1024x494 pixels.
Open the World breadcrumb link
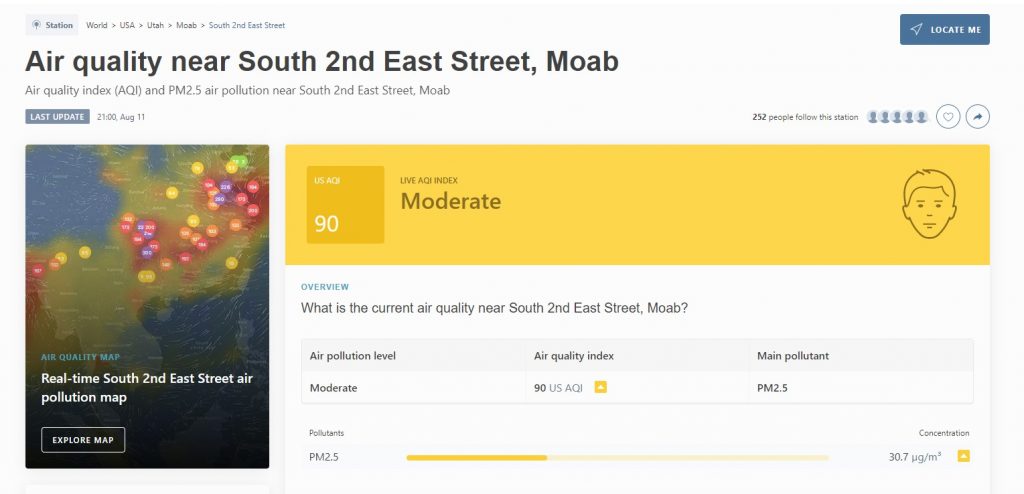pyautogui.click(x=97, y=25)
